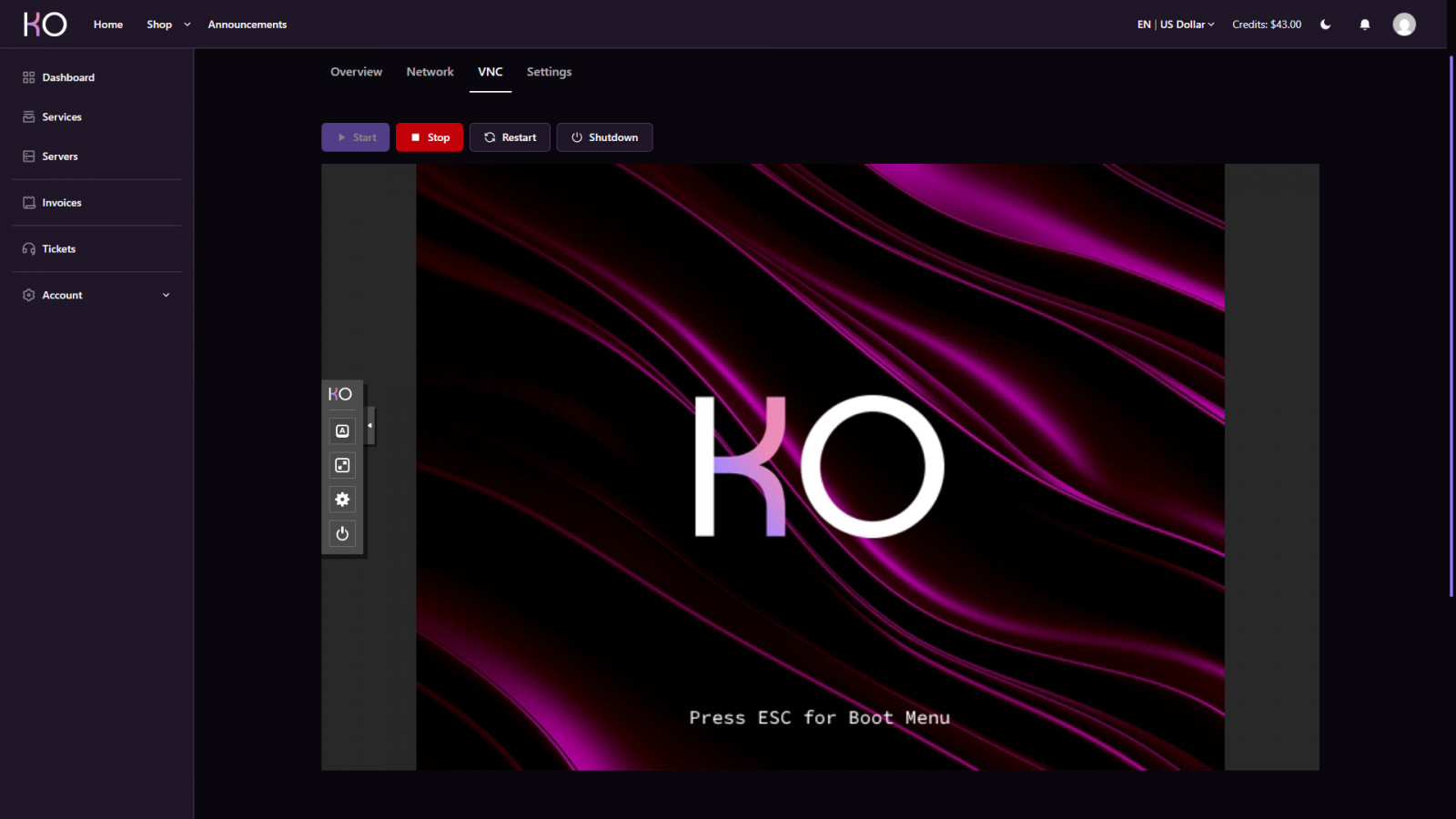Open the notifications bell
The image size is (1456, 819).
pyautogui.click(x=1364, y=25)
